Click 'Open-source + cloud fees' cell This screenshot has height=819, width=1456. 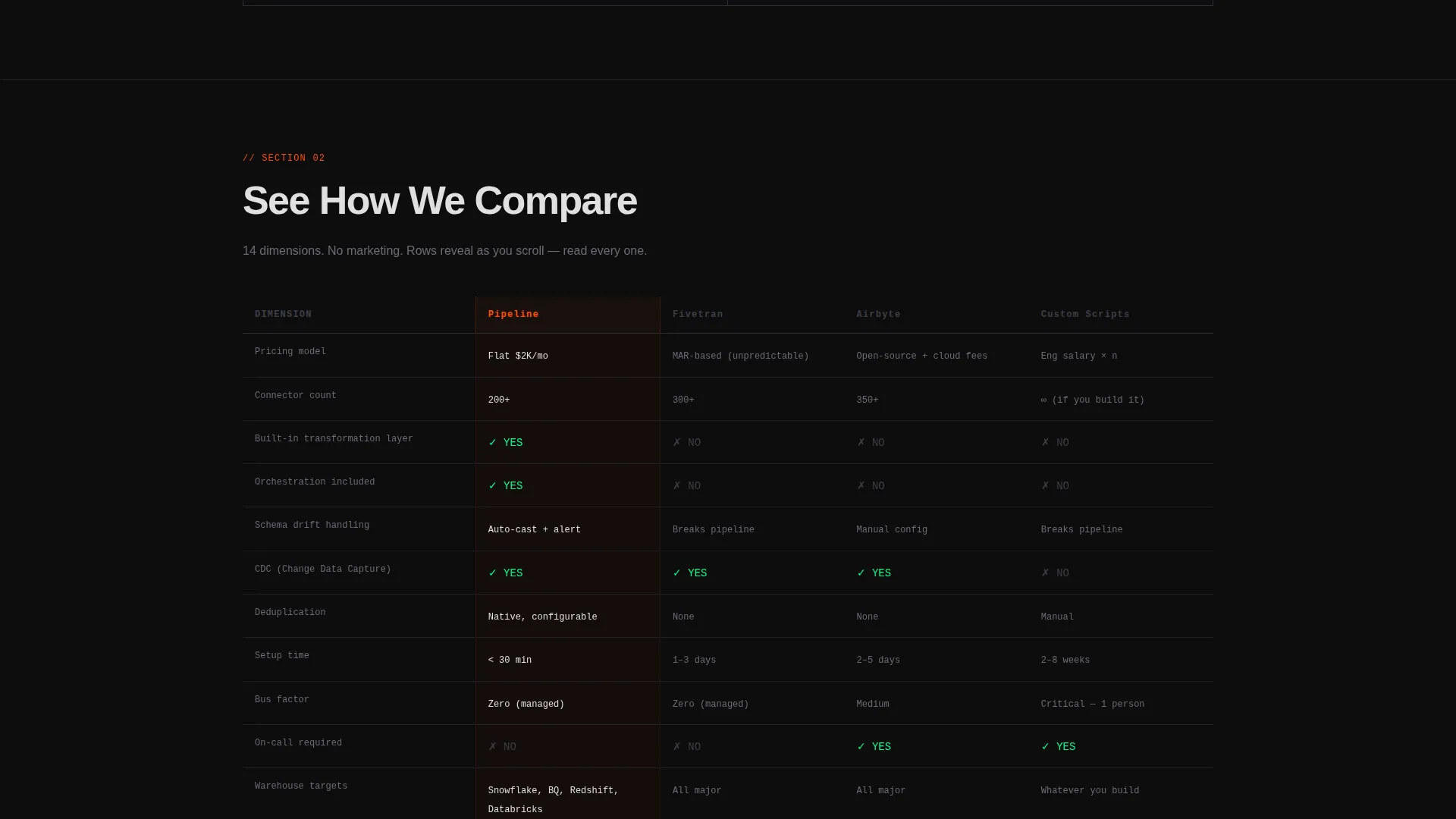[922, 356]
